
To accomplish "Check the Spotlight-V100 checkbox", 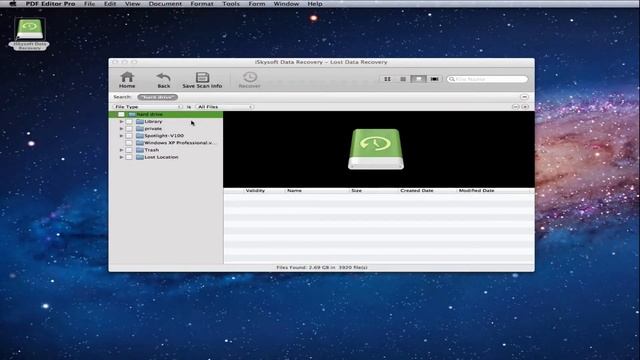I will (129, 136).
